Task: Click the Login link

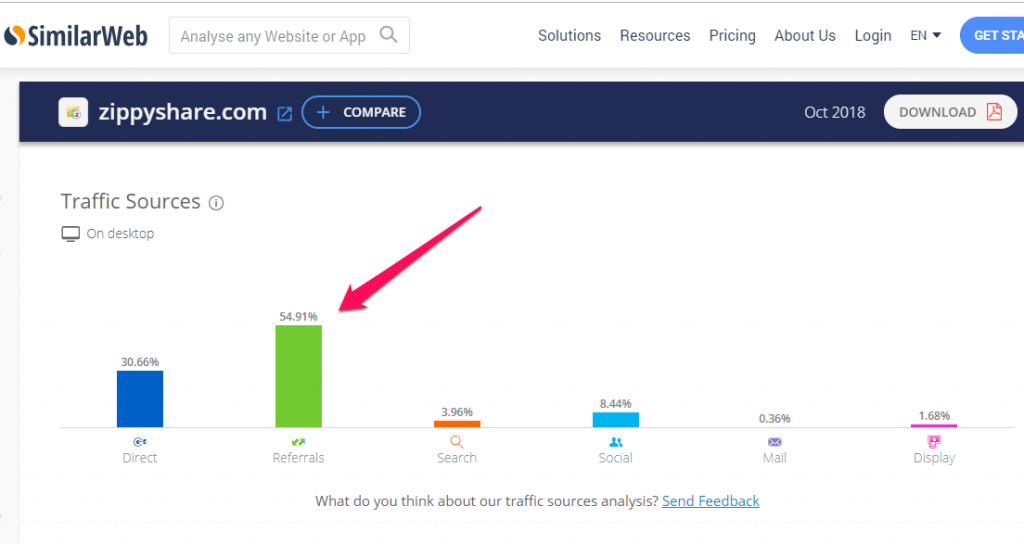Action: 873,36
